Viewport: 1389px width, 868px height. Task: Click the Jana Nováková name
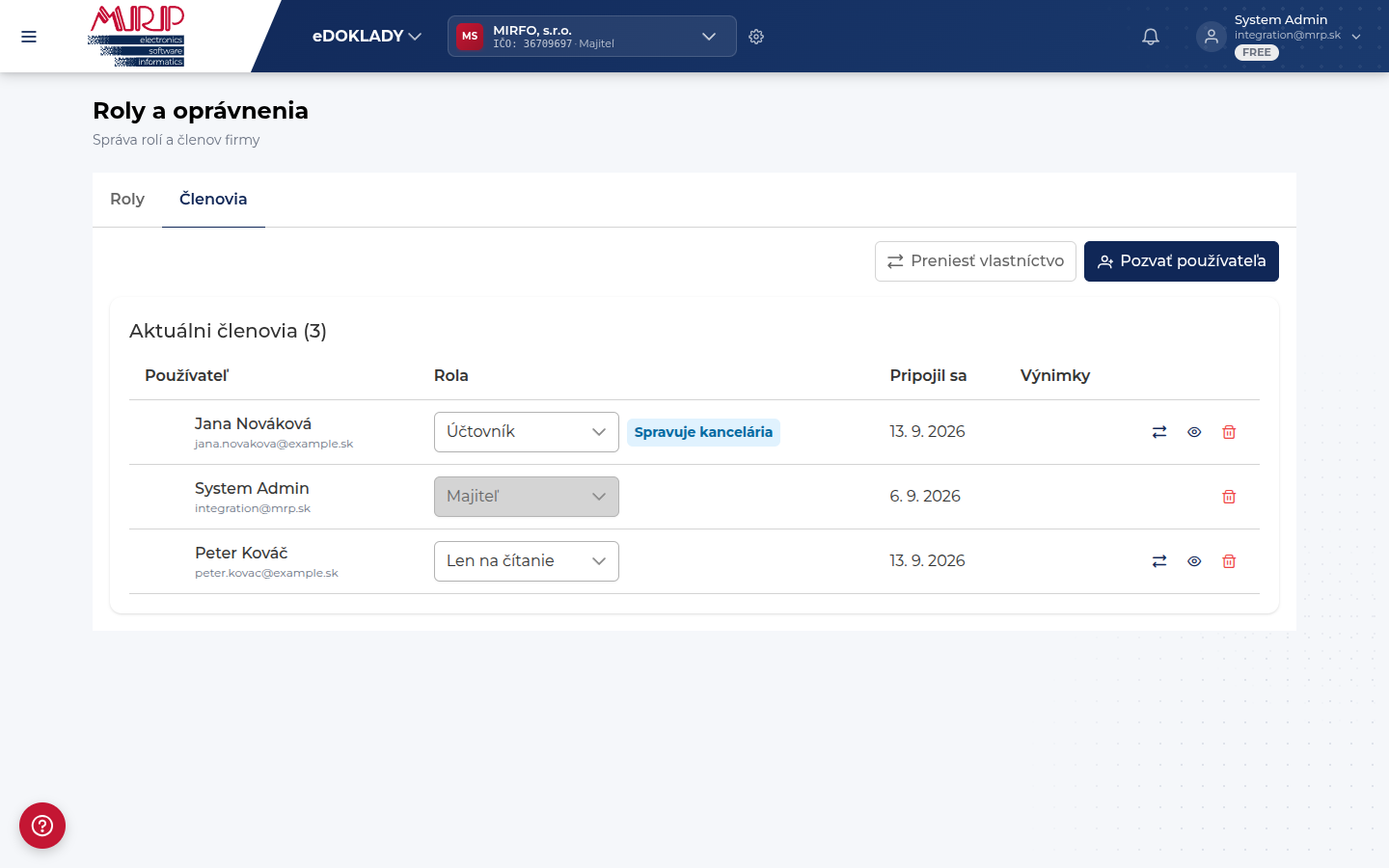coord(253,423)
